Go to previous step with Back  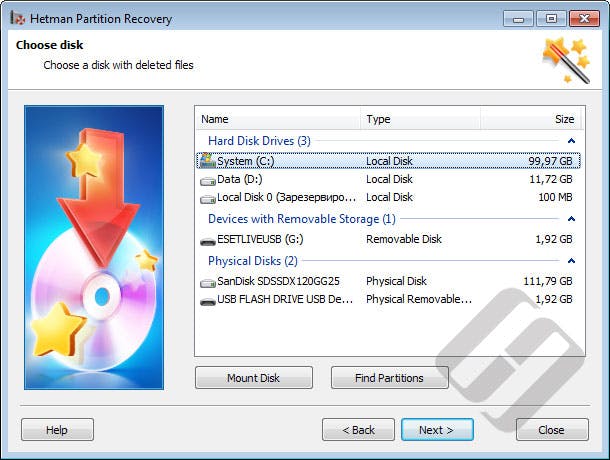tap(358, 430)
